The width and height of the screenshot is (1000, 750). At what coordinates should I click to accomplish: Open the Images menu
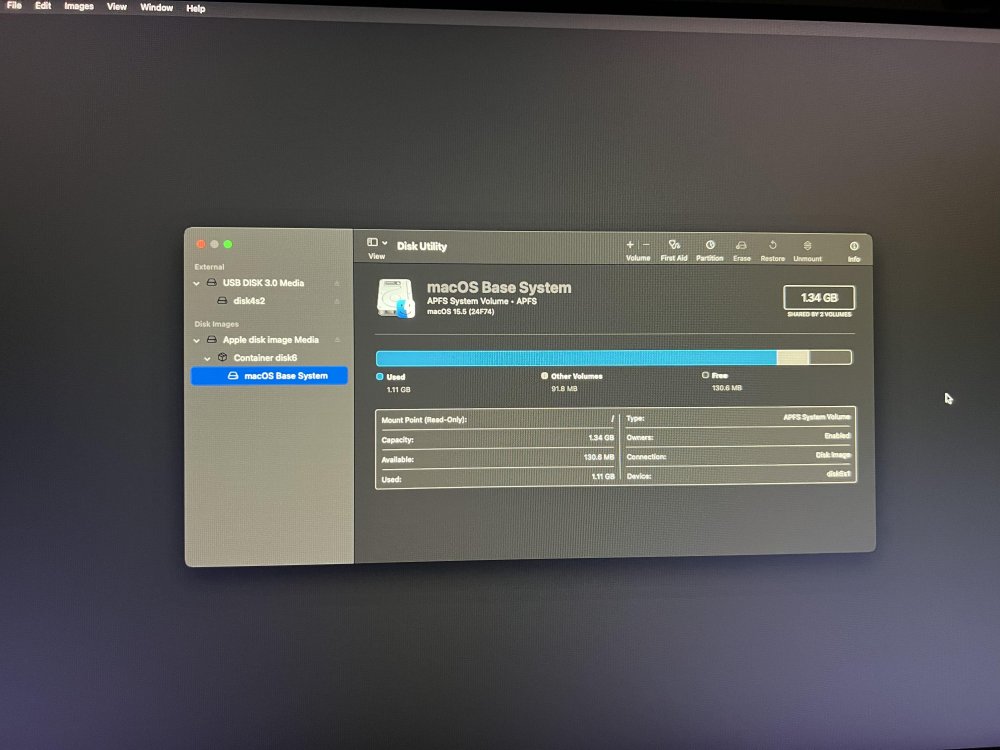[79, 6]
